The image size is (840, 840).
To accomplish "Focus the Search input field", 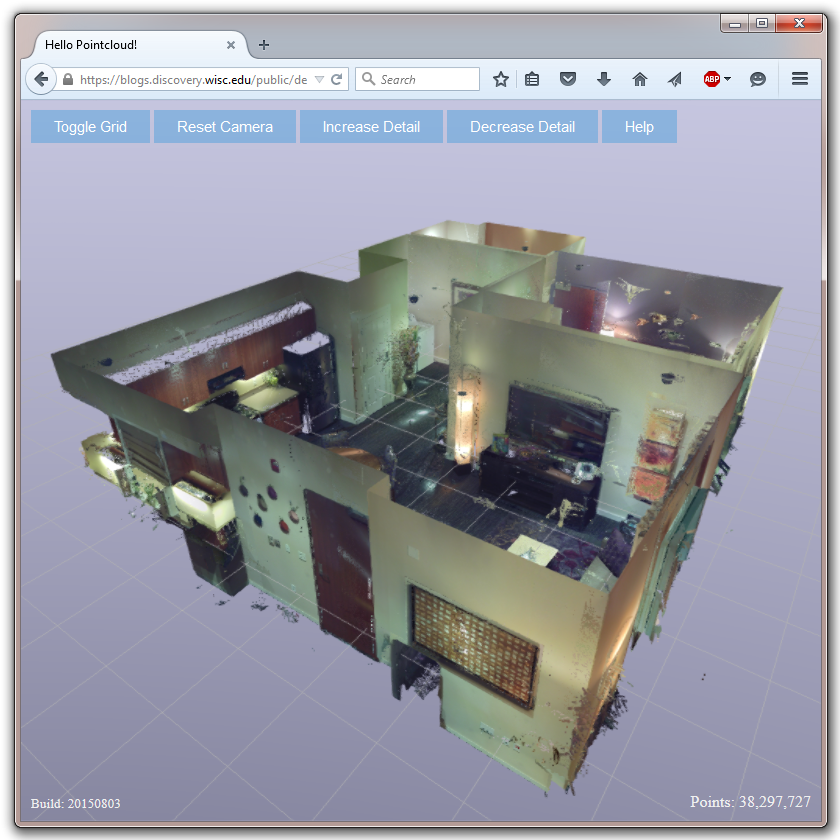I will (417, 79).
